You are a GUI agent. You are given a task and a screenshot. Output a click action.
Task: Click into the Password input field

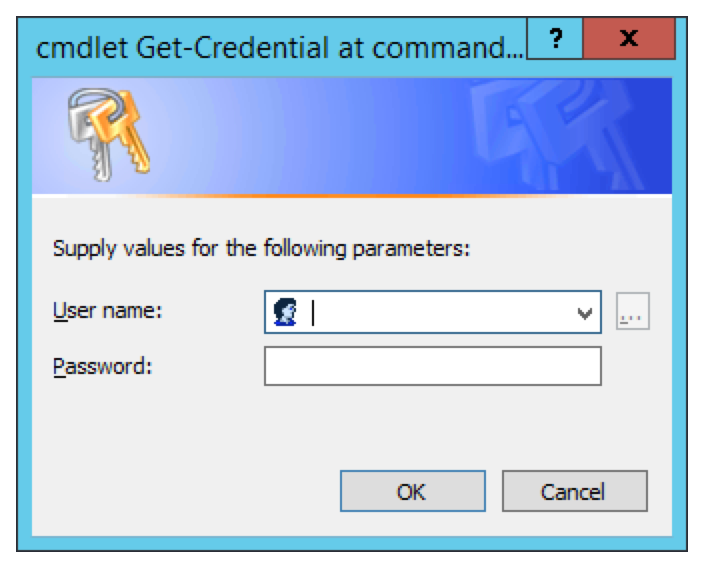coord(432,366)
